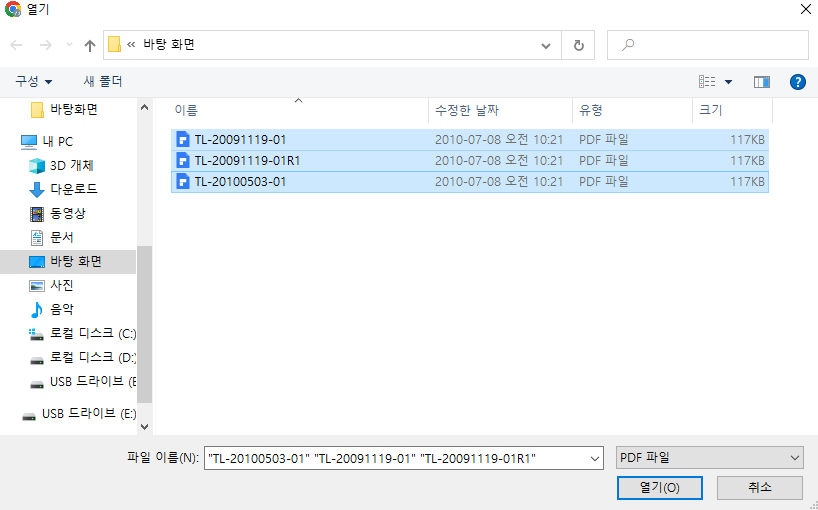Open the view options dropdown arrow
The width and height of the screenshot is (818, 510).
(x=728, y=82)
